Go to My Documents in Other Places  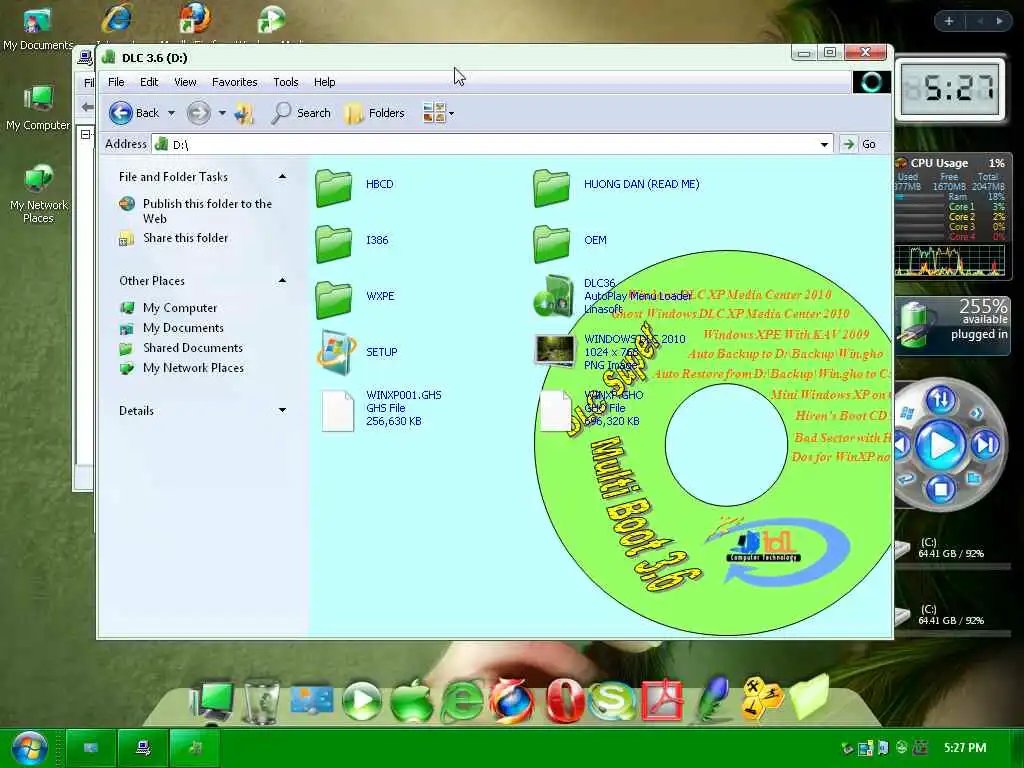(x=184, y=328)
